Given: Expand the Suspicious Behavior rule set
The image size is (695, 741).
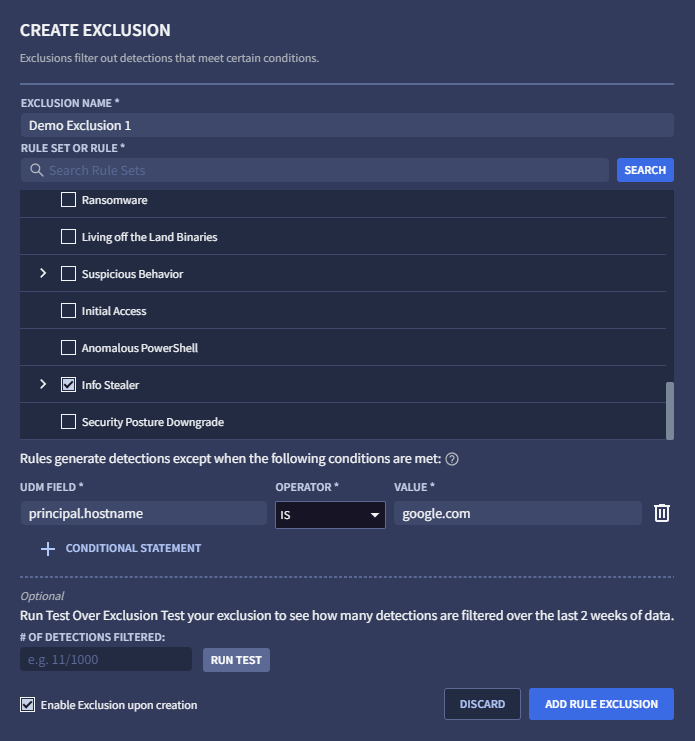Looking at the screenshot, I should [43, 274].
